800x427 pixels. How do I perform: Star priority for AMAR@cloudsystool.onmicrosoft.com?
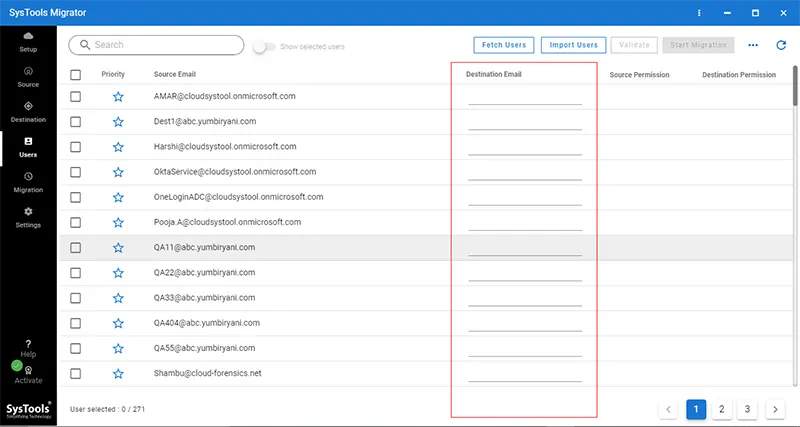click(118, 96)
